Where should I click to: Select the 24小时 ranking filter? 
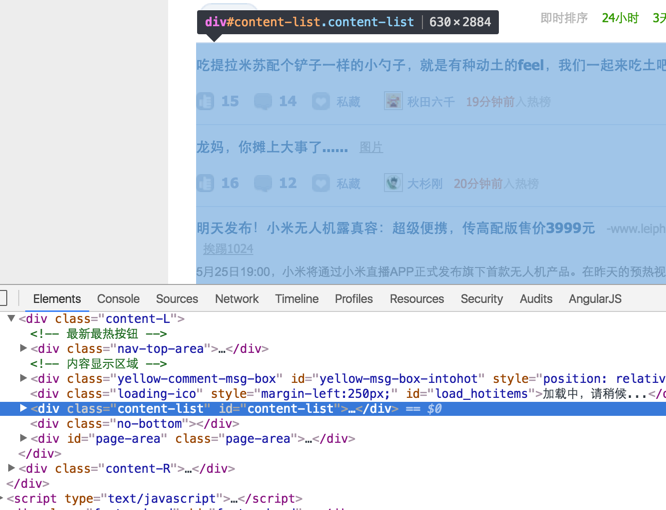point(620,18)
